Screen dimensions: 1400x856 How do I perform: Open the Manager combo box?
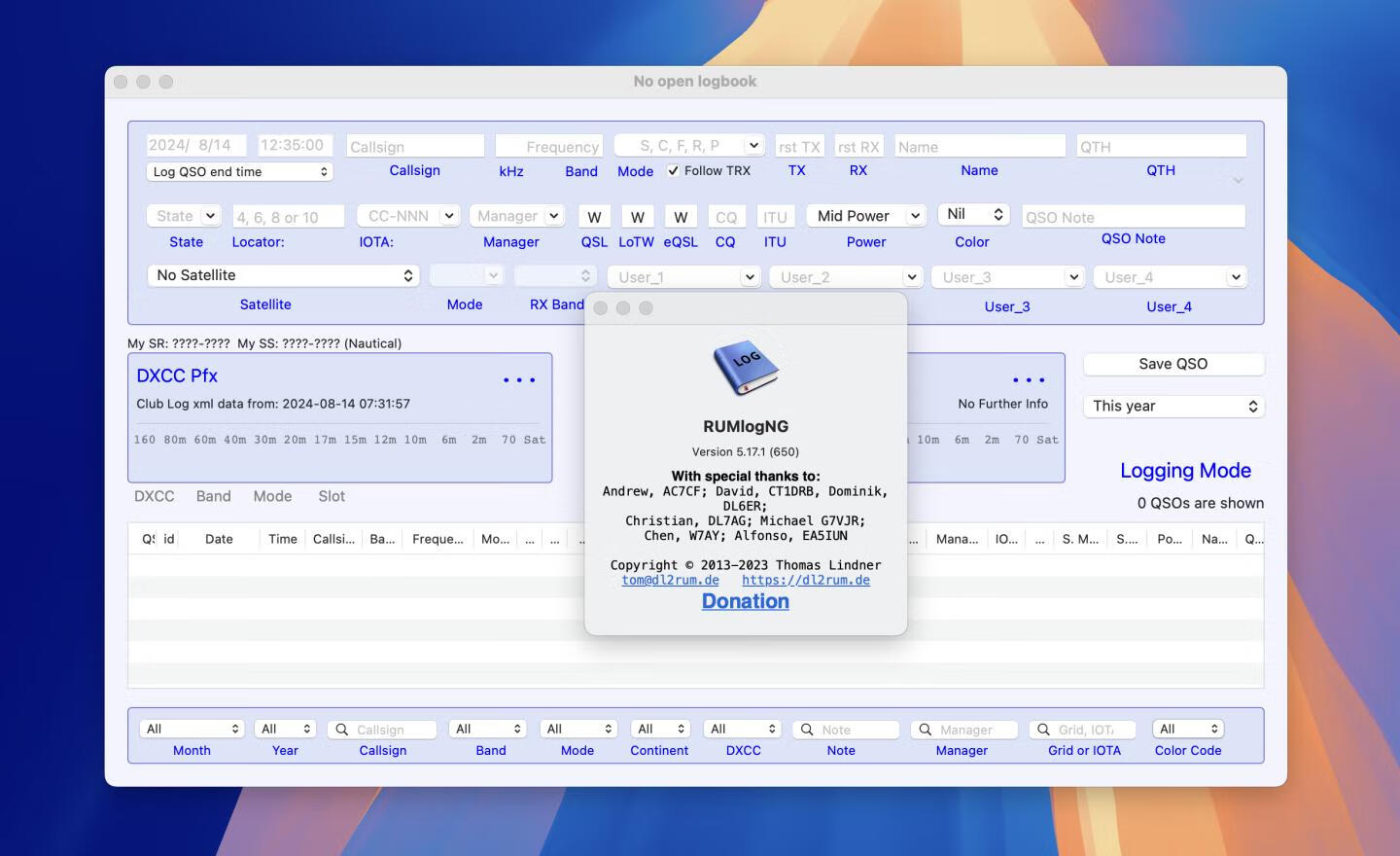click(x=554, y=216)
